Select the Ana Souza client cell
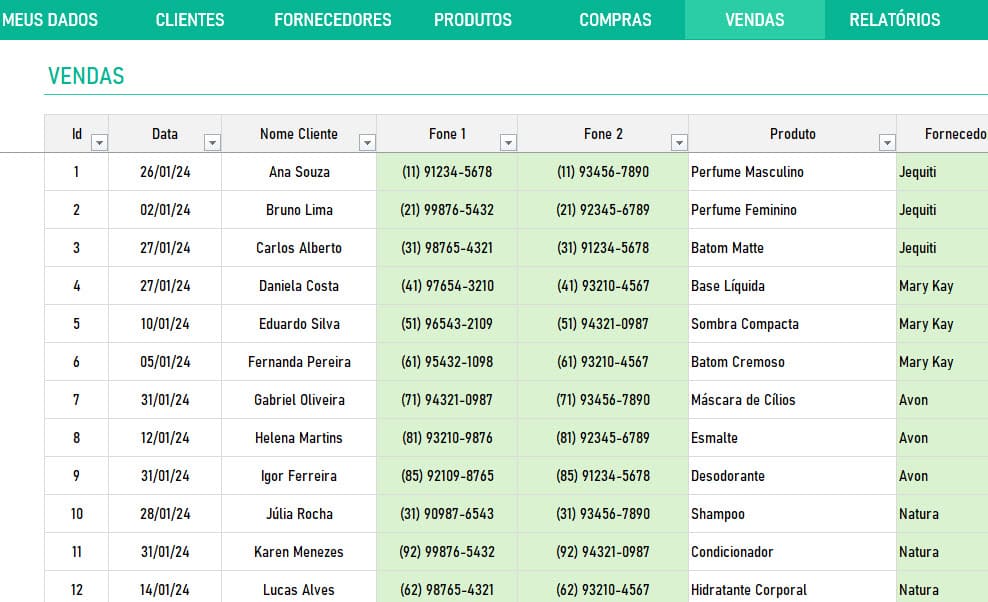The height and width of the screenshot is (602, 988). tap(298, 171)
